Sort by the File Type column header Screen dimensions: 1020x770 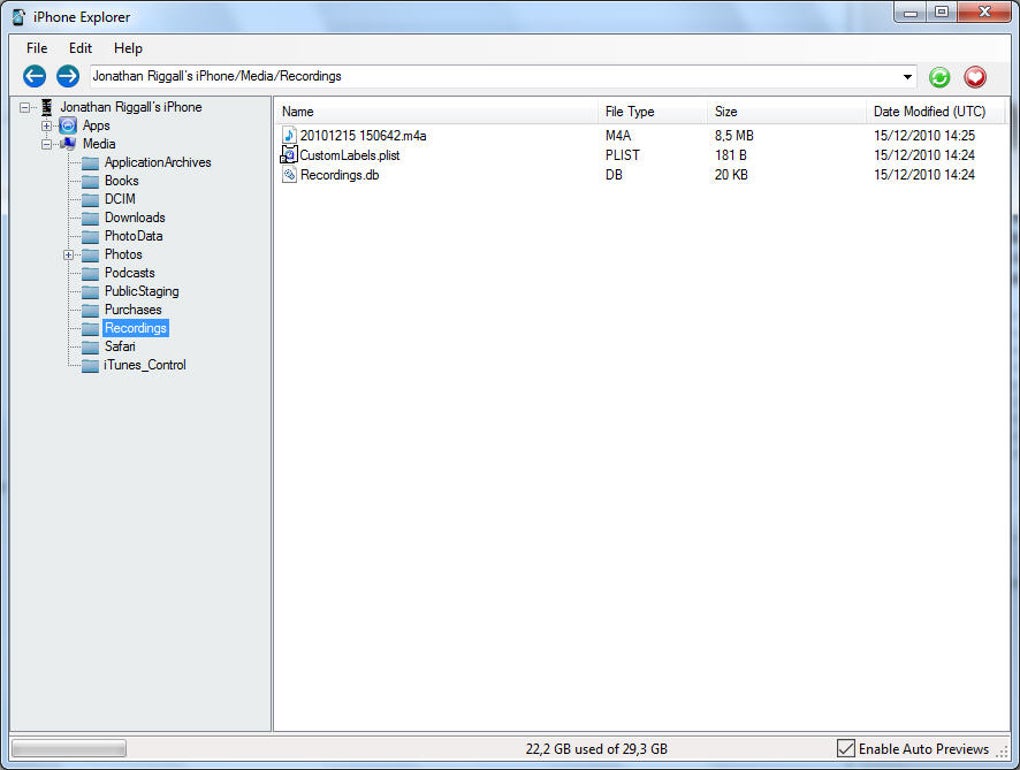point(652,111)
